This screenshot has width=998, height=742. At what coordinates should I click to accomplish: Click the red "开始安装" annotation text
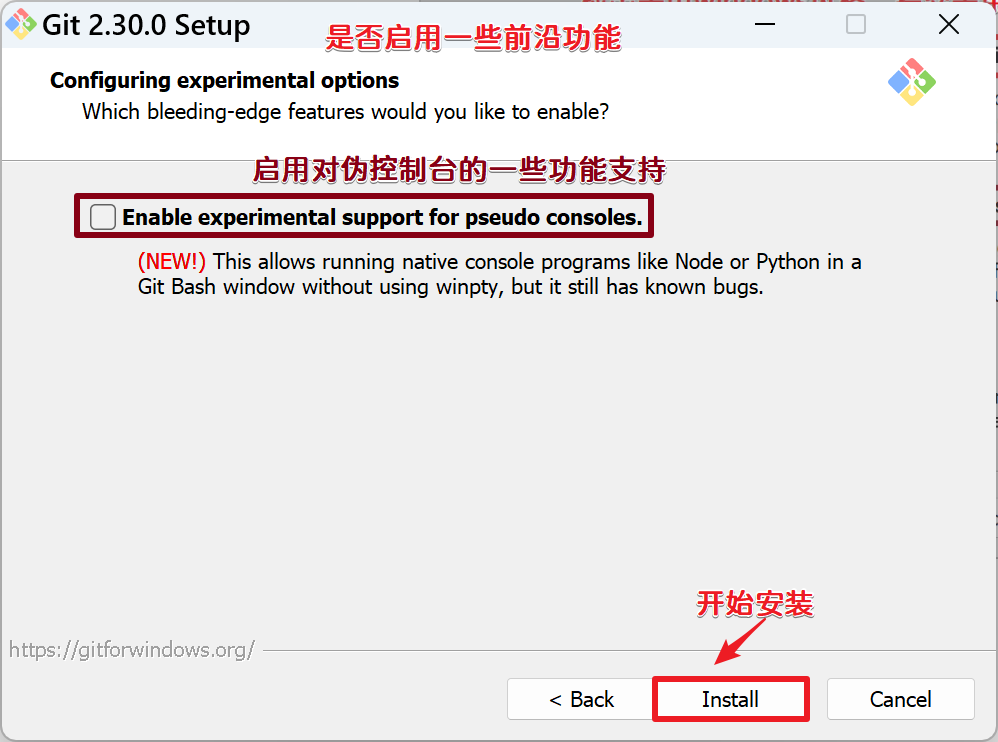click(x=754, y=603)
